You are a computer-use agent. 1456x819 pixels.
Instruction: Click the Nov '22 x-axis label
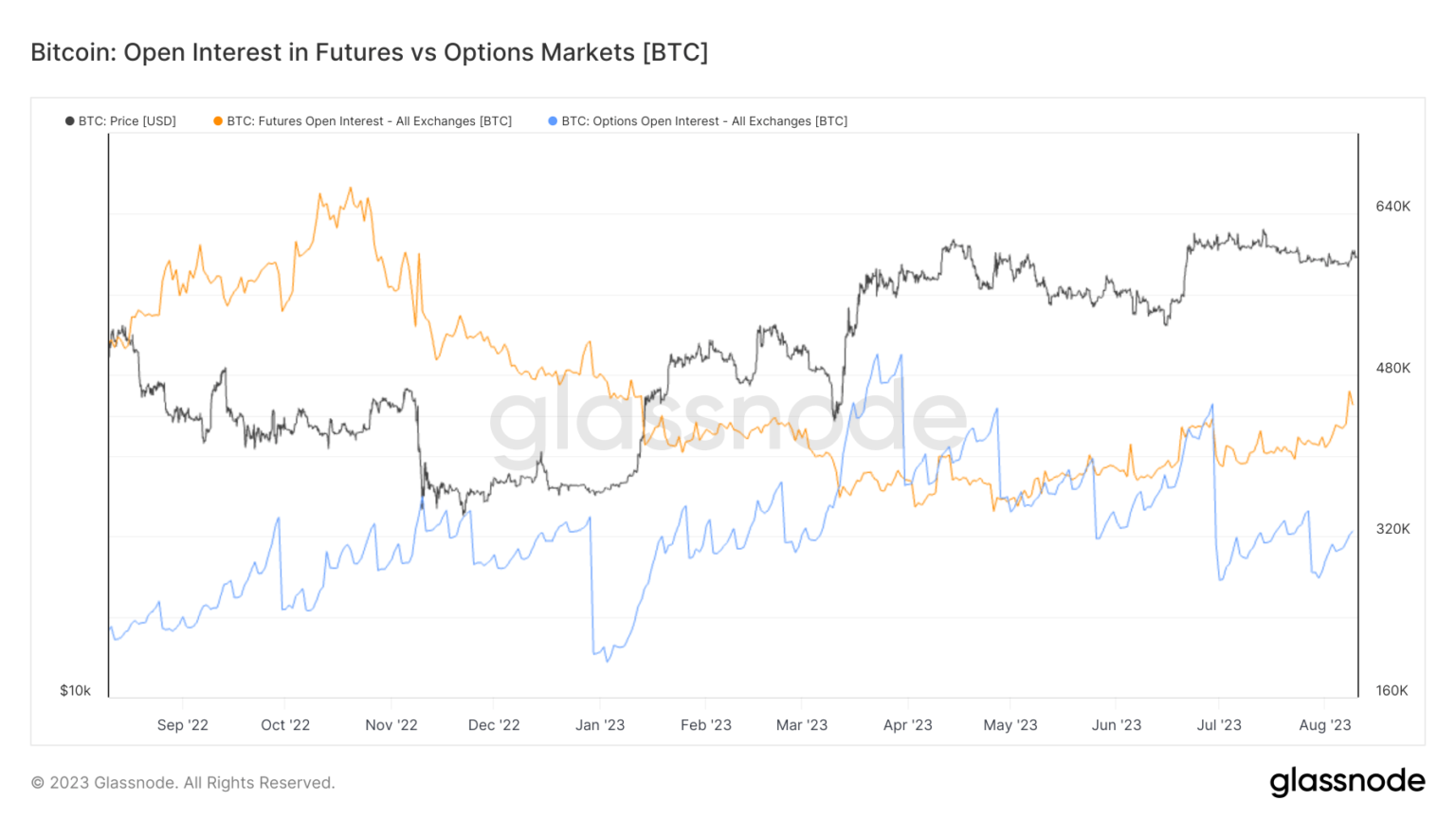click(x=391, y=725)
